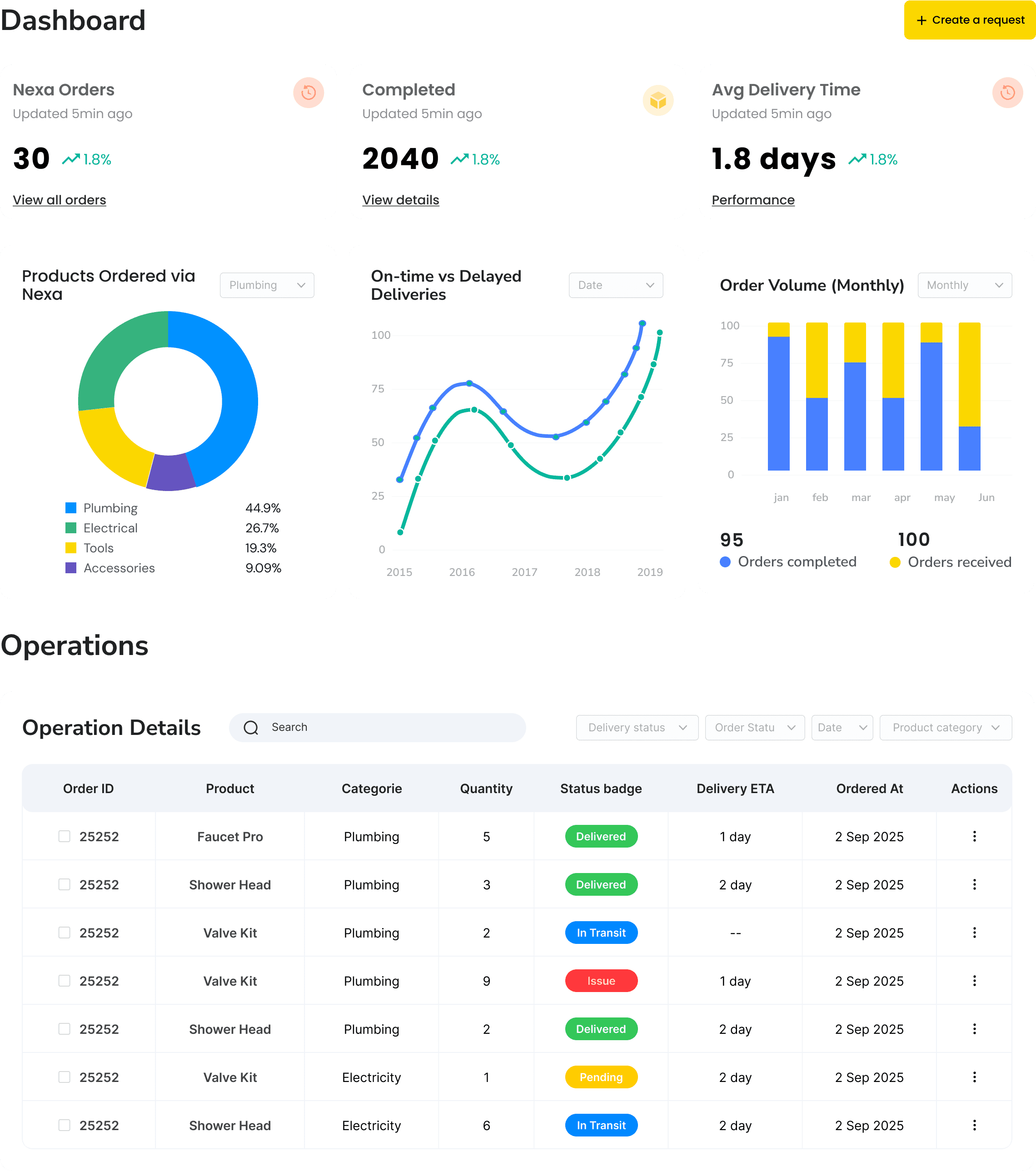
Task: Open actions menu for Faucet Pro row
Action: coord(974,836)
